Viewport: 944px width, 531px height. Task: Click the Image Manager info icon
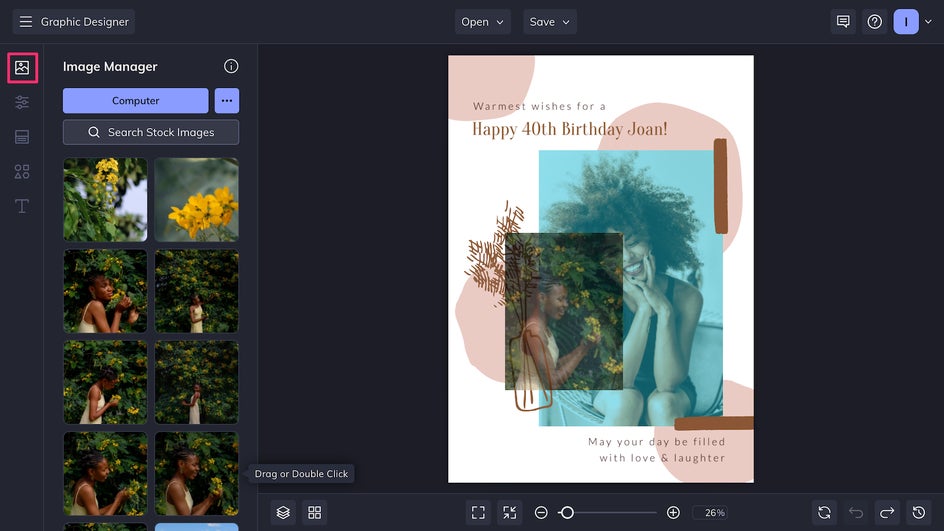tap(231, 66)
